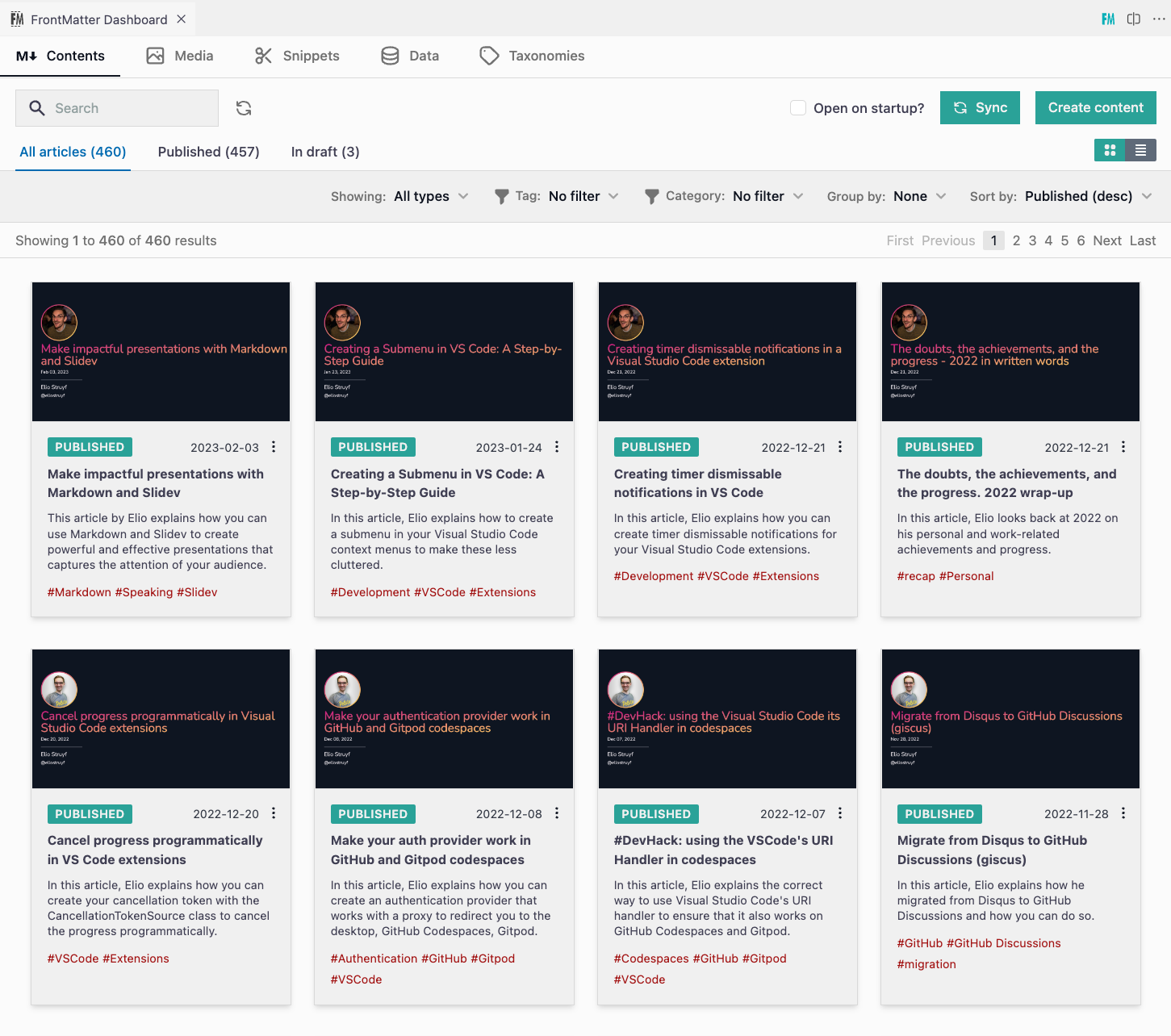
Task: Click the Tag filter funnel icon
Action: (x=501, y=196)
